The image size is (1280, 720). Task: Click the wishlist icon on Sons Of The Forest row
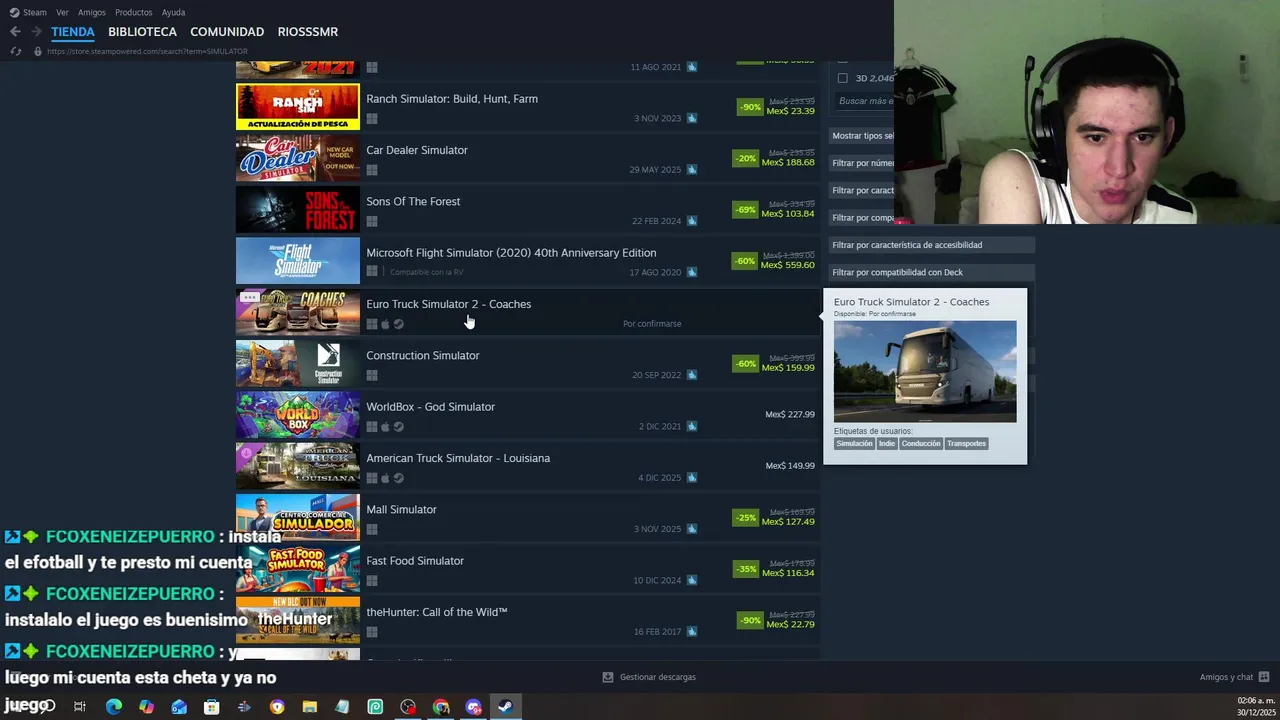point(692,221)
